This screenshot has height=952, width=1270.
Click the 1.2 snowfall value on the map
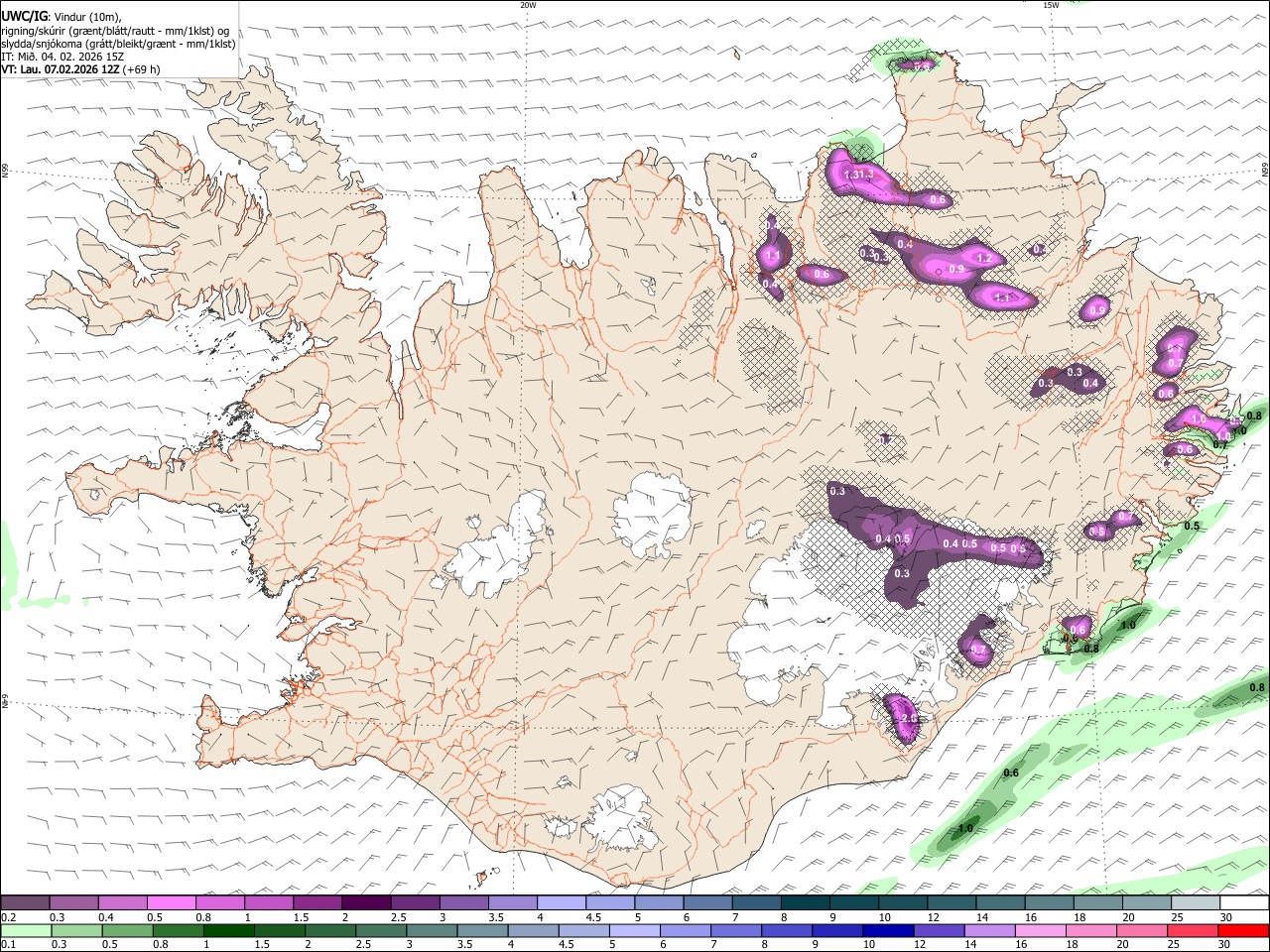985,258
